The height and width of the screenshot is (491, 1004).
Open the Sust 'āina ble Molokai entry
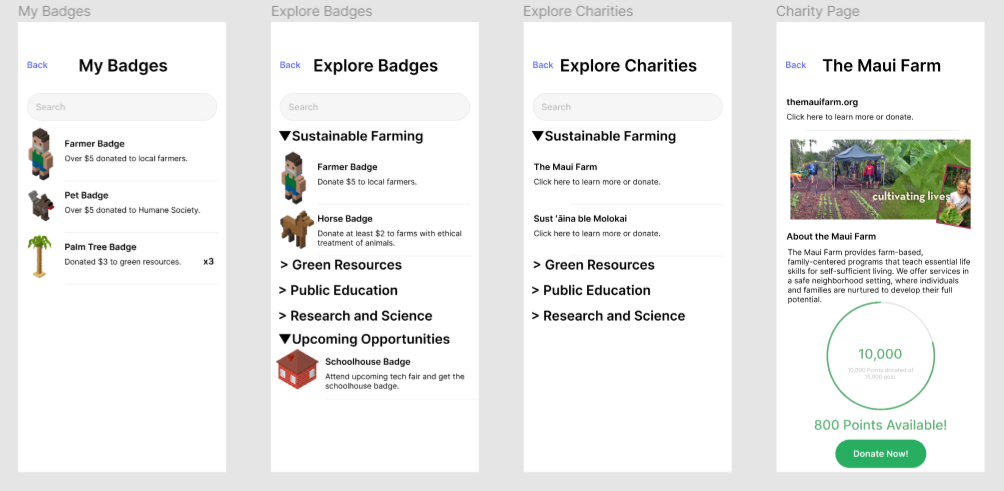point(628,226)
